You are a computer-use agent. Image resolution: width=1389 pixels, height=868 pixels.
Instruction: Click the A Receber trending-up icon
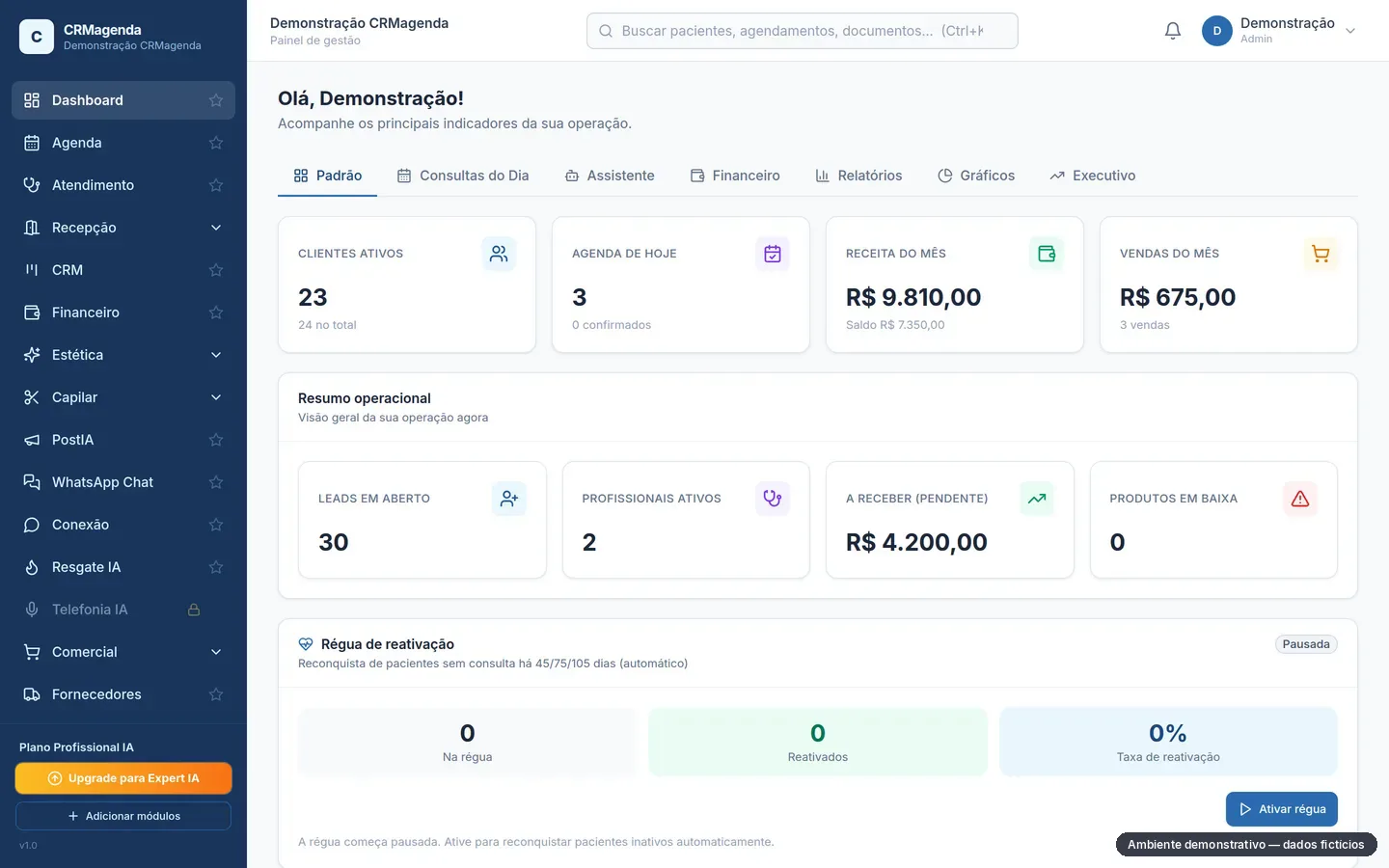point(1037,499)
